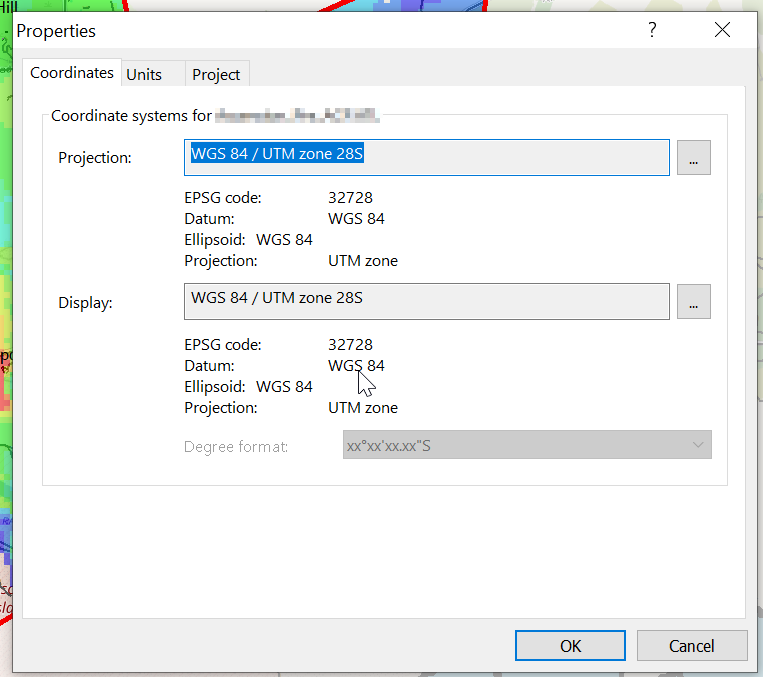The height and width of the screenshot is (677, 763).
Task: Expand the Degree format dropdown
Action: pos(527,445)
